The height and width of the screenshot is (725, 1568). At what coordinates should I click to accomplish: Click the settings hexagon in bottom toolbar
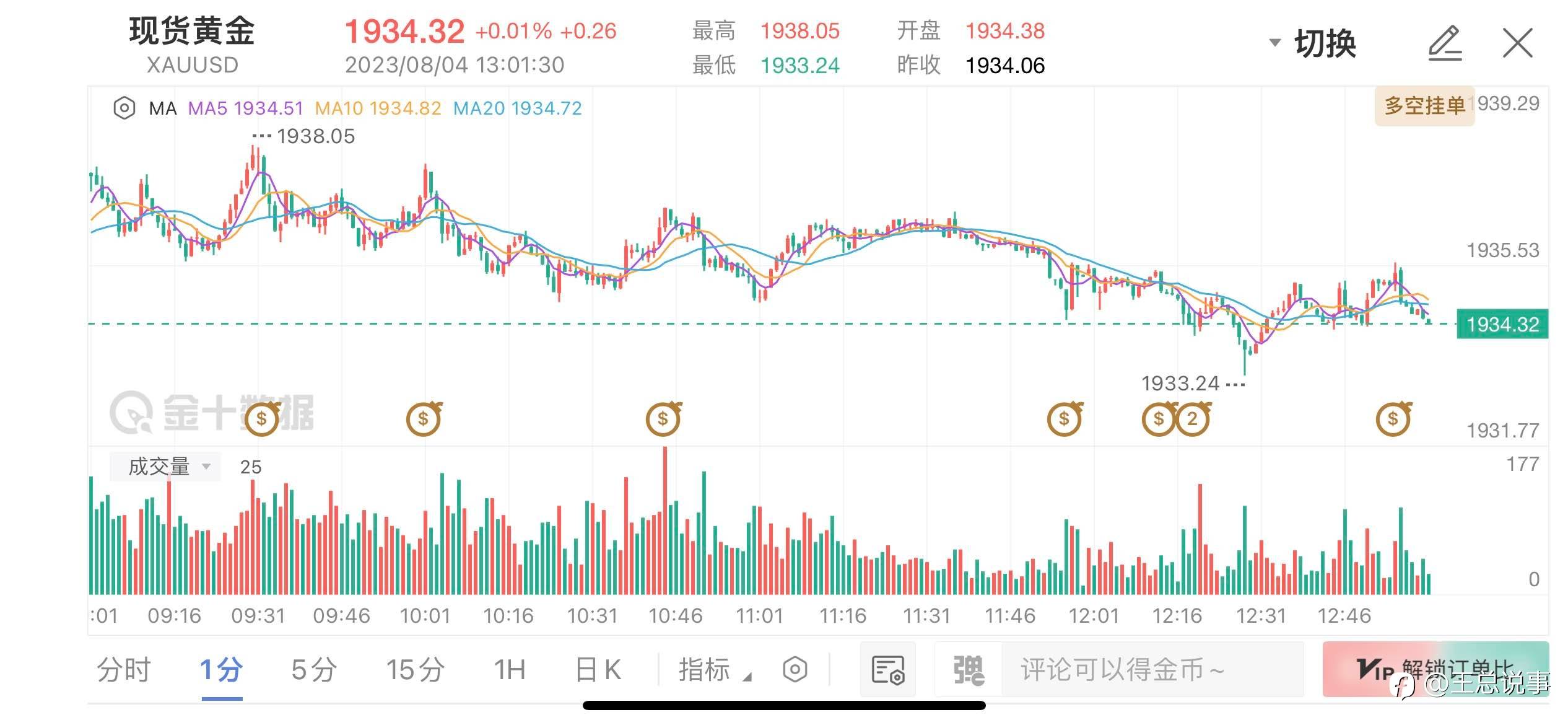click(x=795, y=670)
